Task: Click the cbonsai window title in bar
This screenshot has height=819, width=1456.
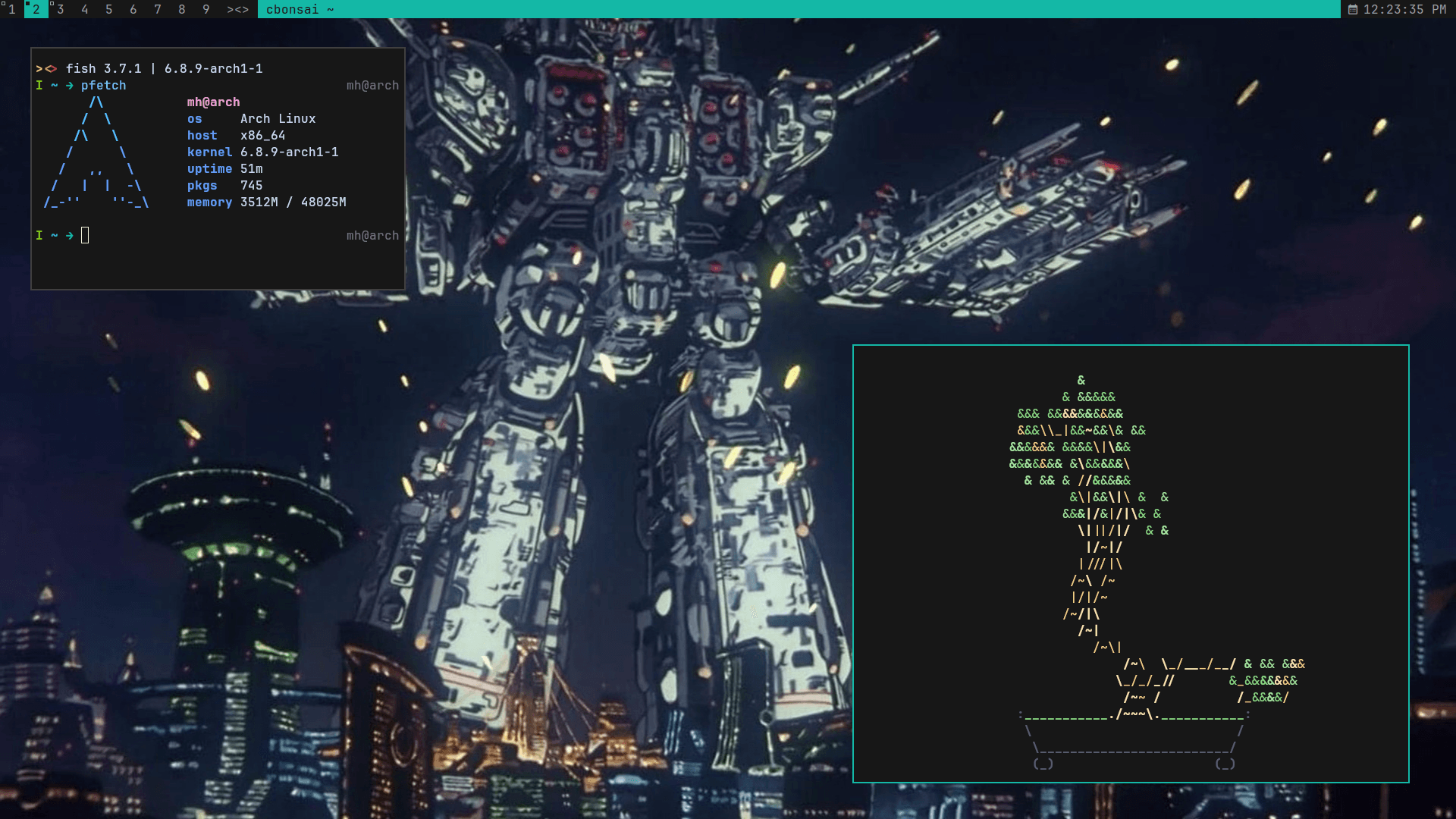Action: click(x=300, y=9)
